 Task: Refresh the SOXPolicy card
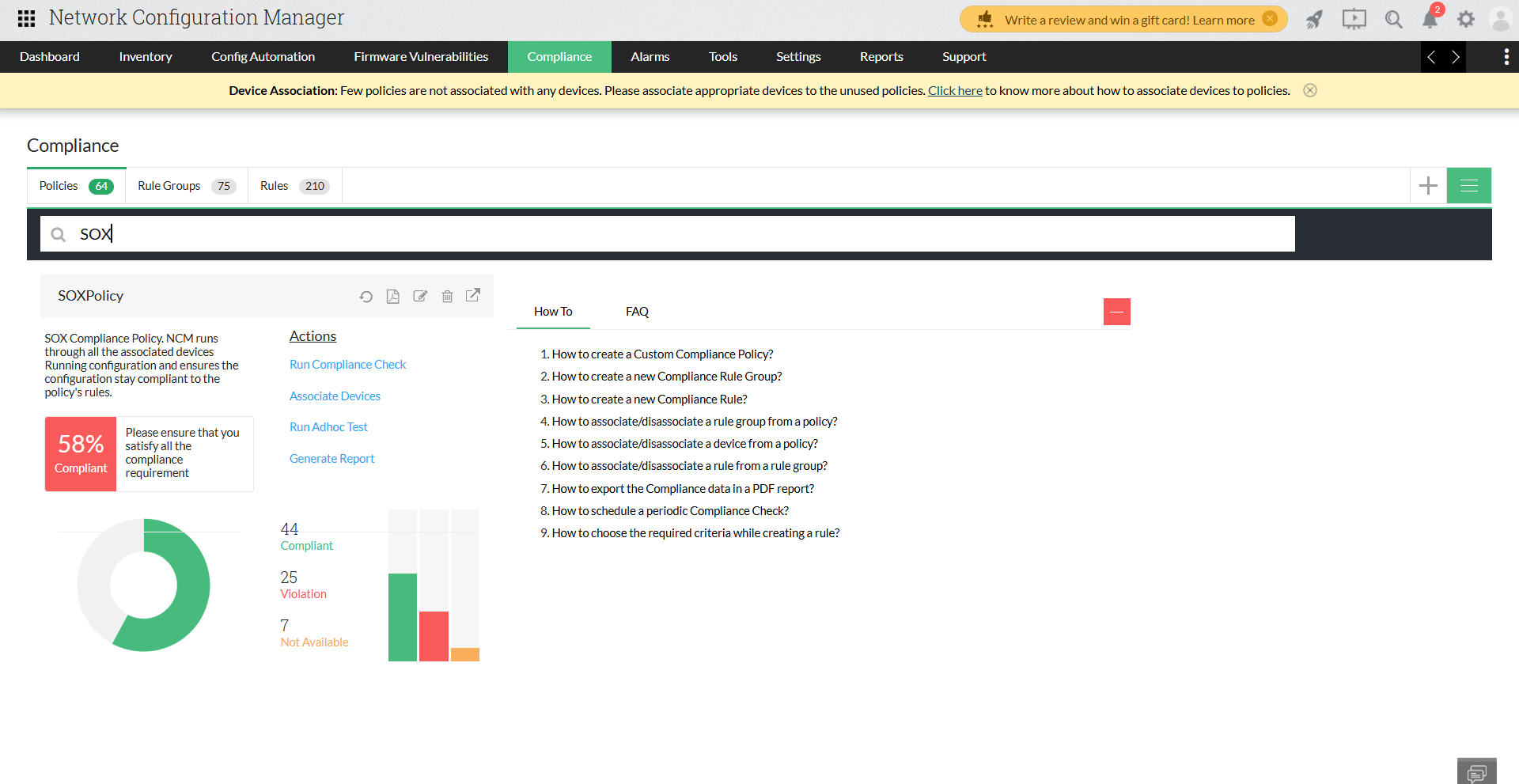[x=366, y=297]
